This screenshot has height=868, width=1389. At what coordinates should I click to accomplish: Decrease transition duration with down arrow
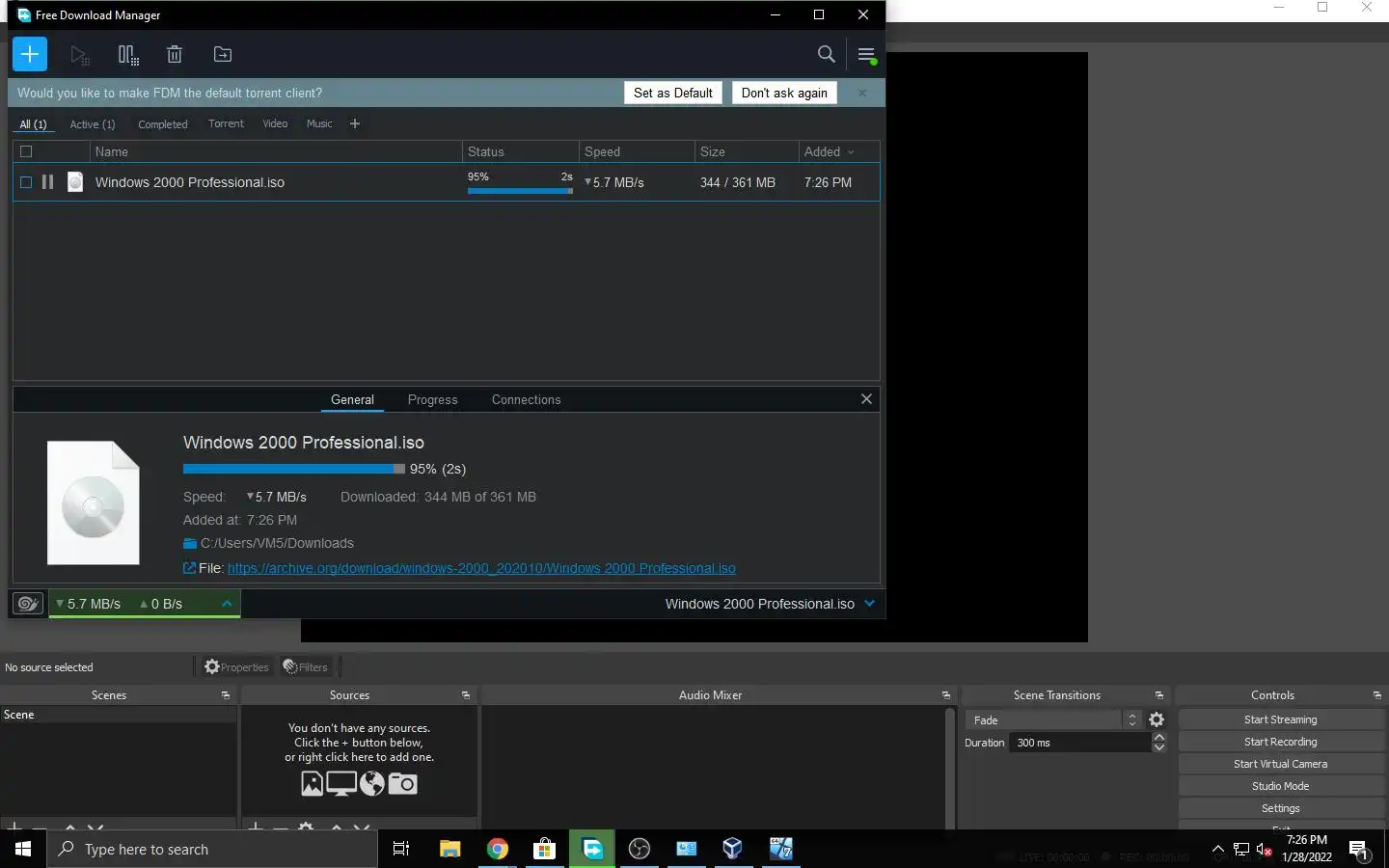click(1159, 747)
